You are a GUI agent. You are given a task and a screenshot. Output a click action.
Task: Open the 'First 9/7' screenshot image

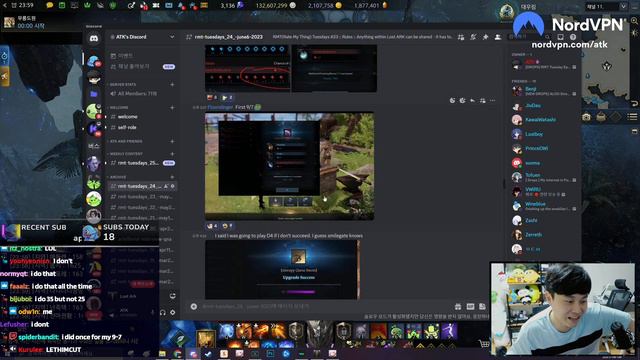pyautogui.click(x=289, y=167)
